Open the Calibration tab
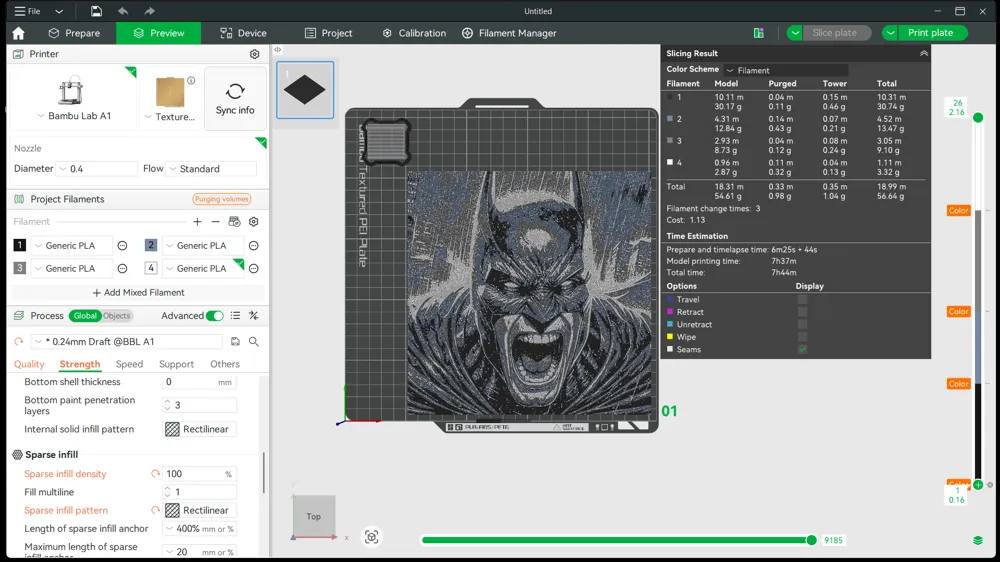This screenshot has width=1000, height=562. coord(414,33)
